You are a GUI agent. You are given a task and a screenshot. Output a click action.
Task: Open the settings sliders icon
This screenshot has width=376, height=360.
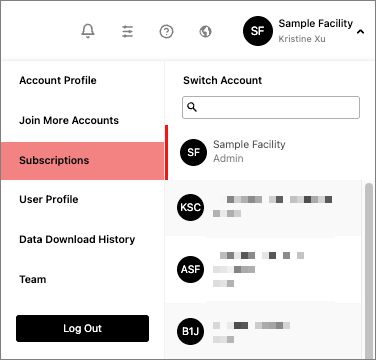(x=127, y=32)
